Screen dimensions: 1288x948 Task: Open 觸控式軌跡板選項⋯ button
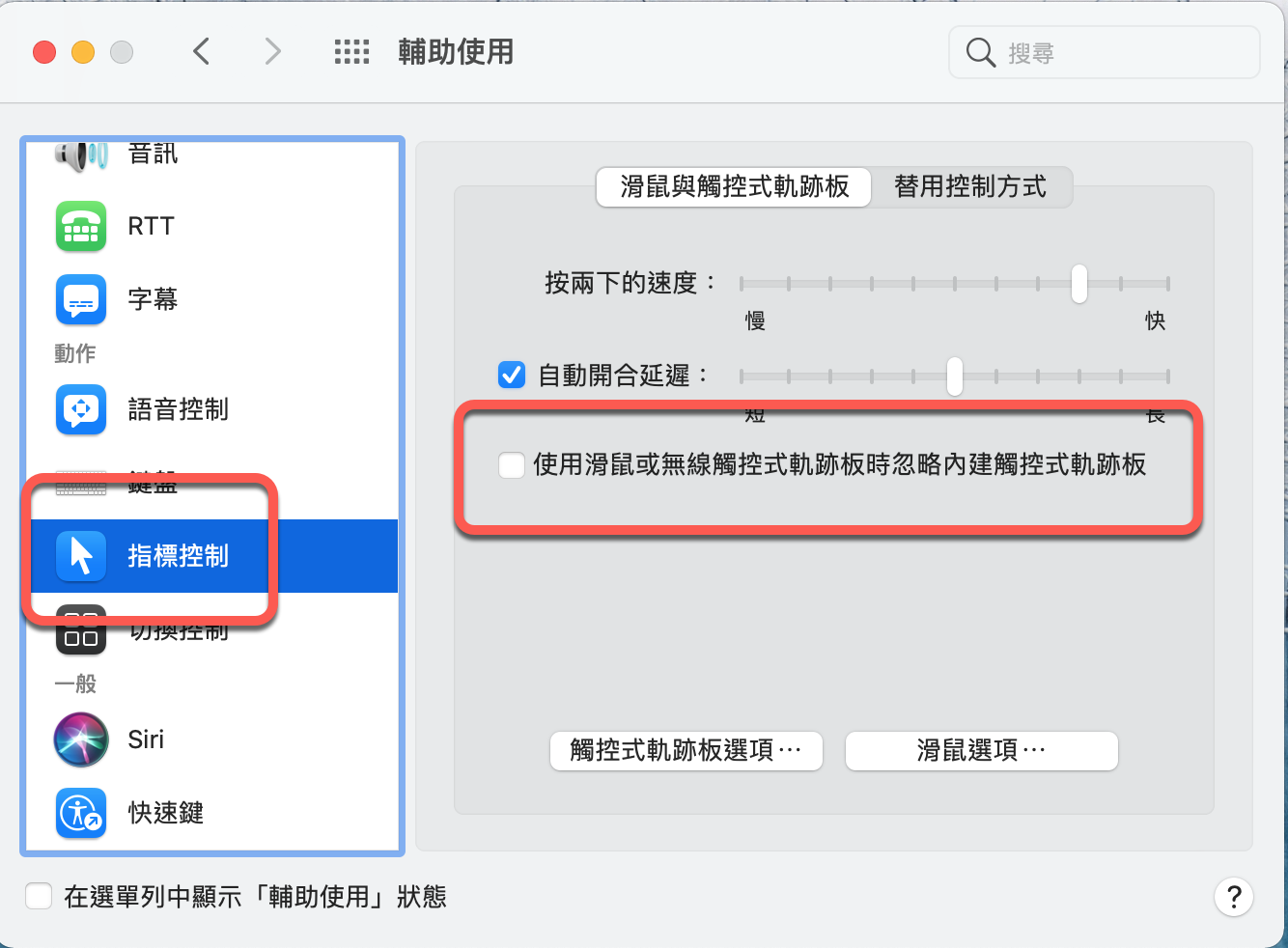(686, 750)
